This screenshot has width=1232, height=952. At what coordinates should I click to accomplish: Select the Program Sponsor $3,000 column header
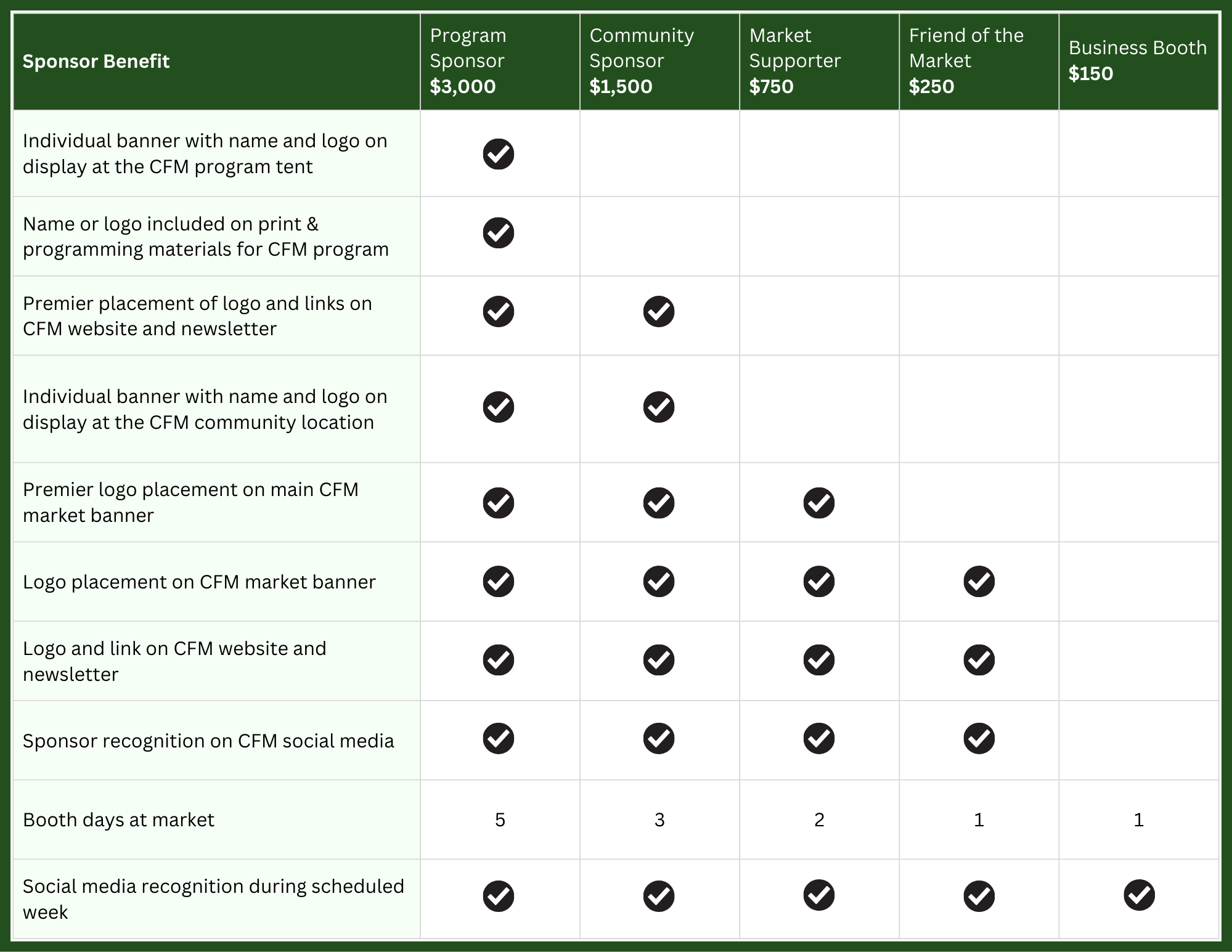(x=499, y=61)
